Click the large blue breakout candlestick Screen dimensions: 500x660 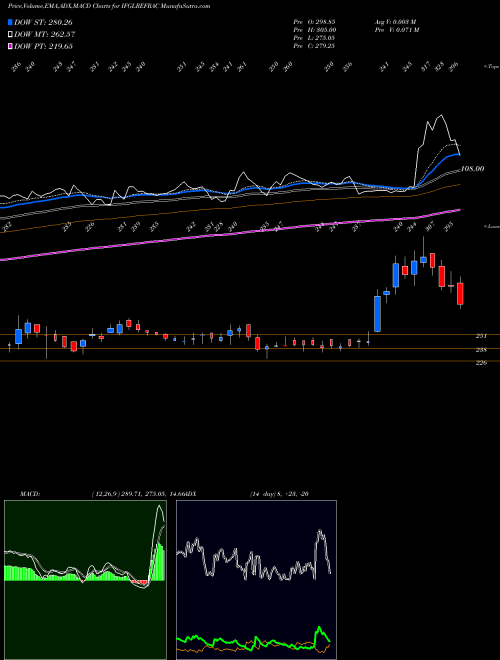[378, 314]
